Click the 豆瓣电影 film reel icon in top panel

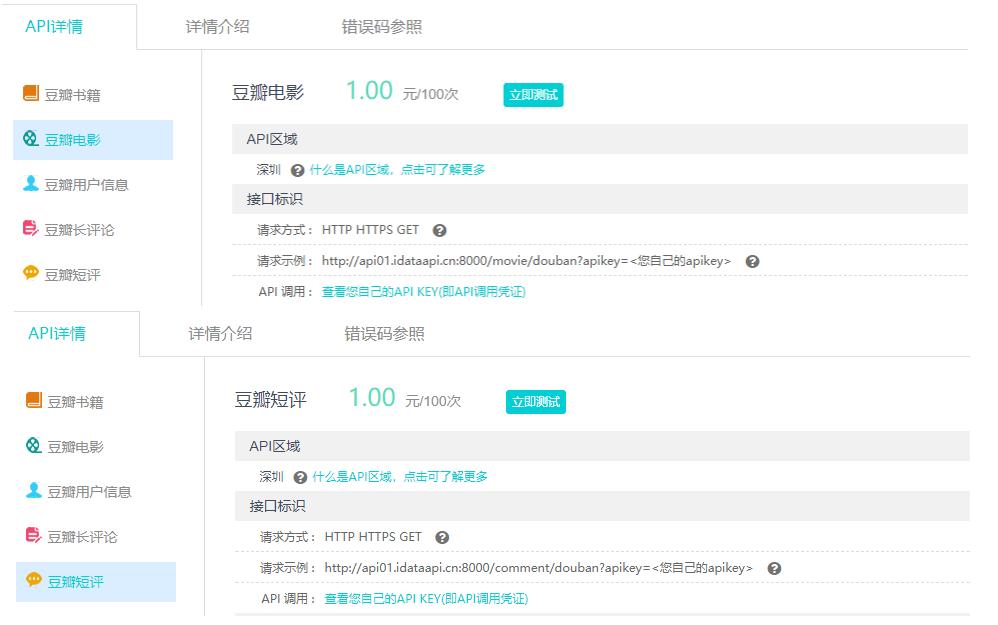31,138
